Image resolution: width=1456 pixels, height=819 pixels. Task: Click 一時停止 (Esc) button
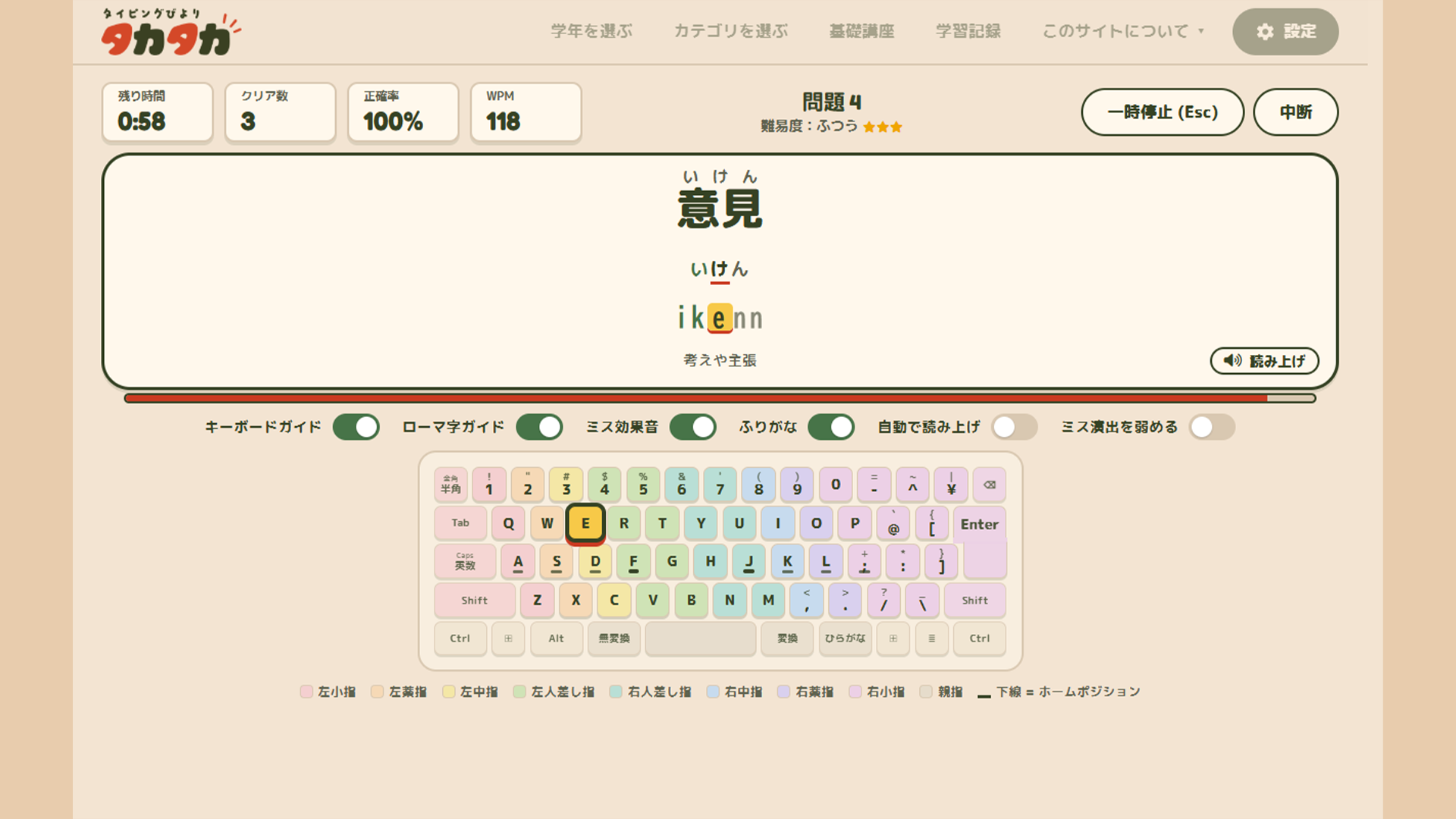[1163, 112]
